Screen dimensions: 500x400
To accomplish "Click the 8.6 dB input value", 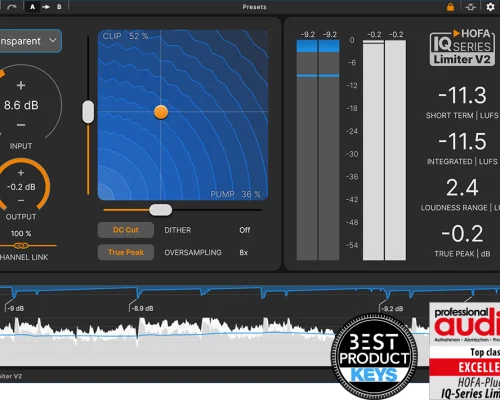I will pyautogui.click(x=21, y=105).
